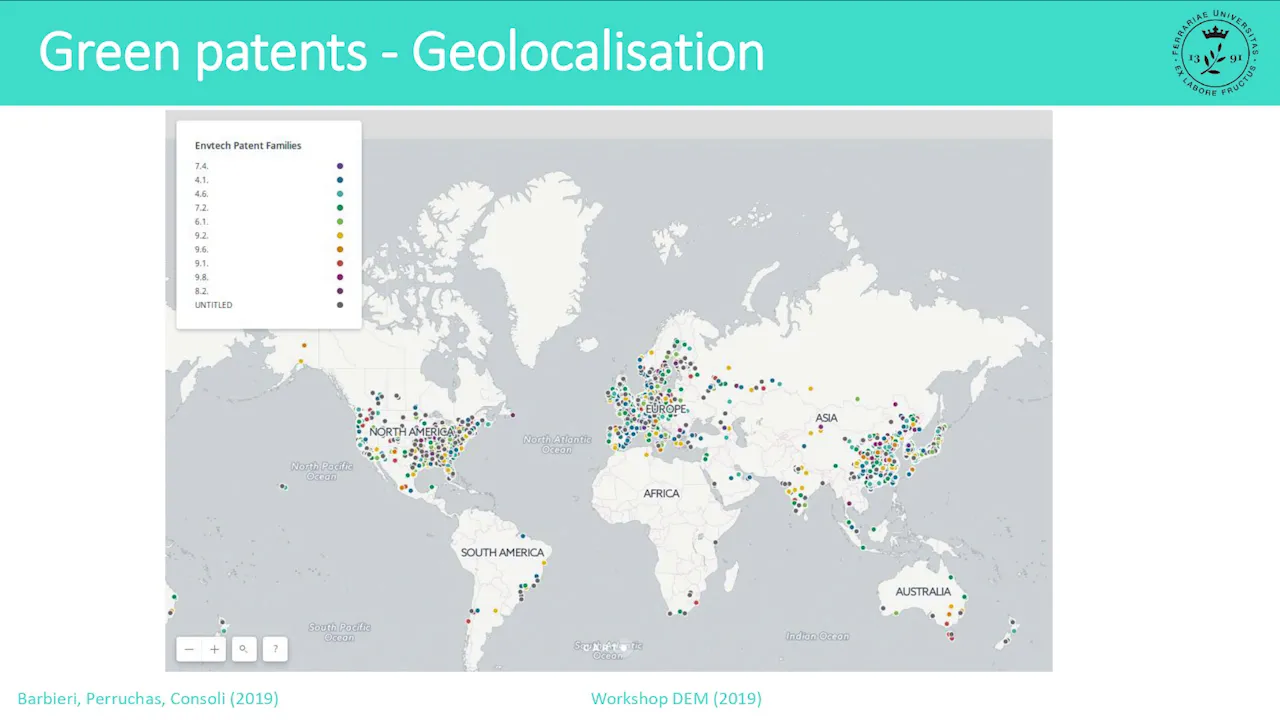Click the slide title 'Green patents - Geolocalisation'

point(401,51)
